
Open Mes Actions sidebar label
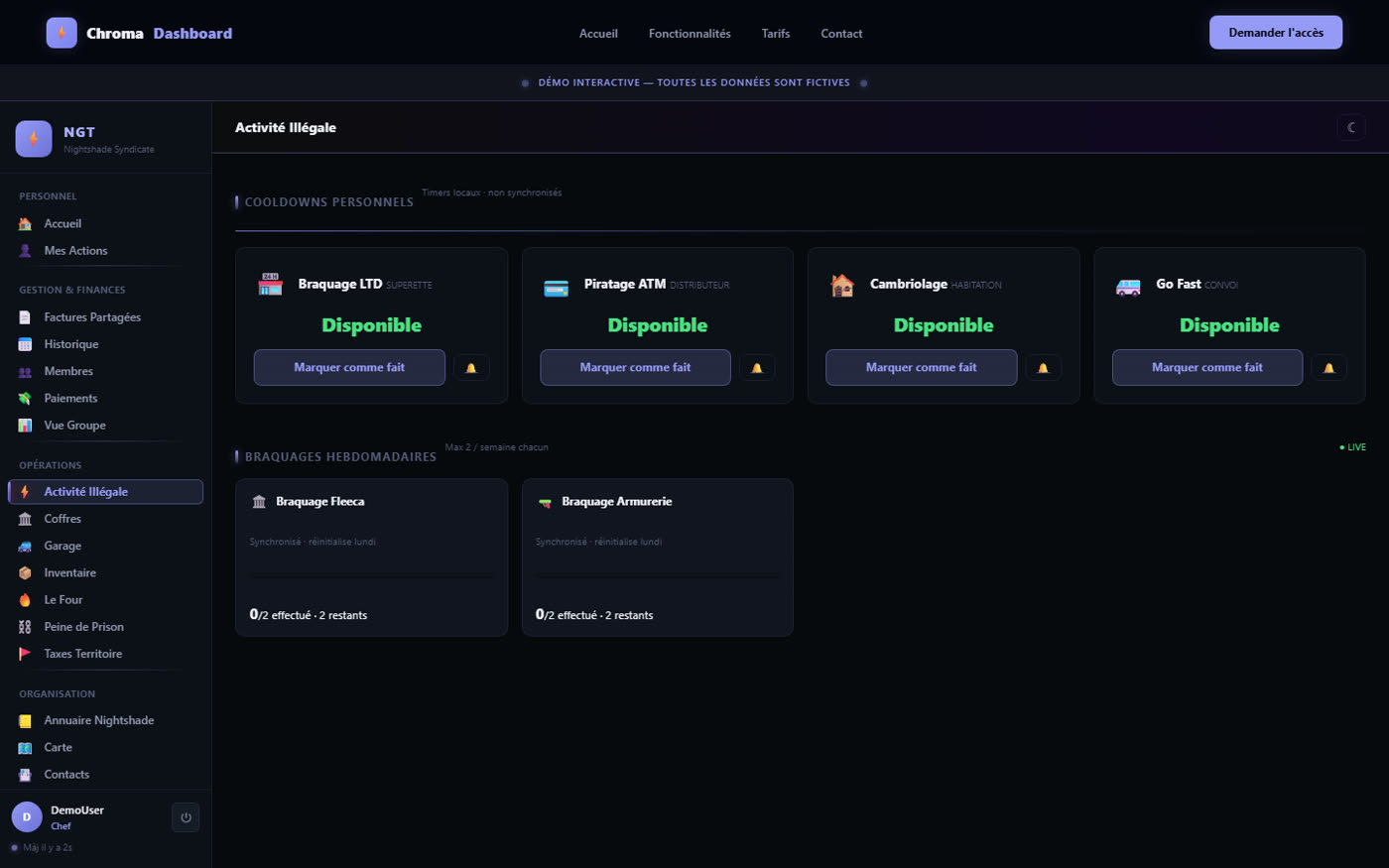pos(75,251)
